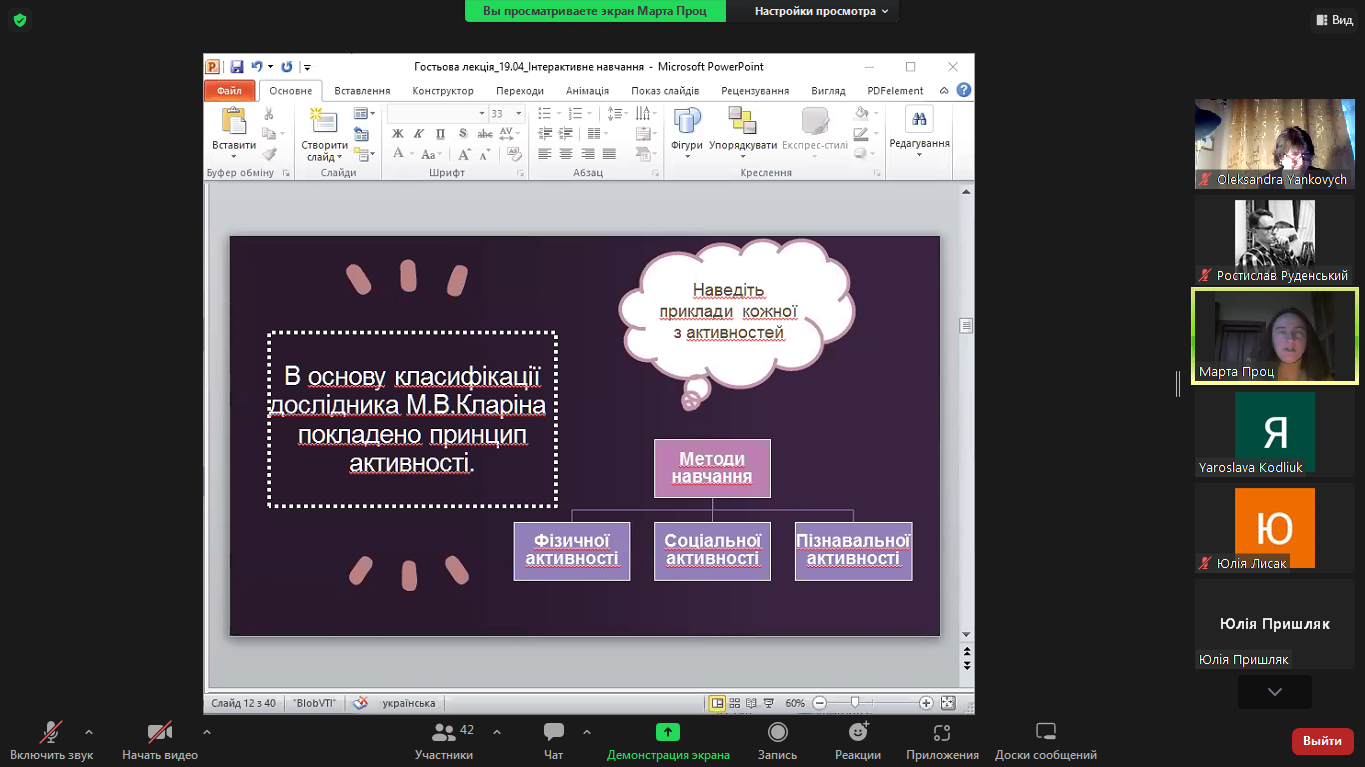Open the Whiteboards icon
Image resolution: width=1365 pixels, height=767 pixels.
(1045, 733)
